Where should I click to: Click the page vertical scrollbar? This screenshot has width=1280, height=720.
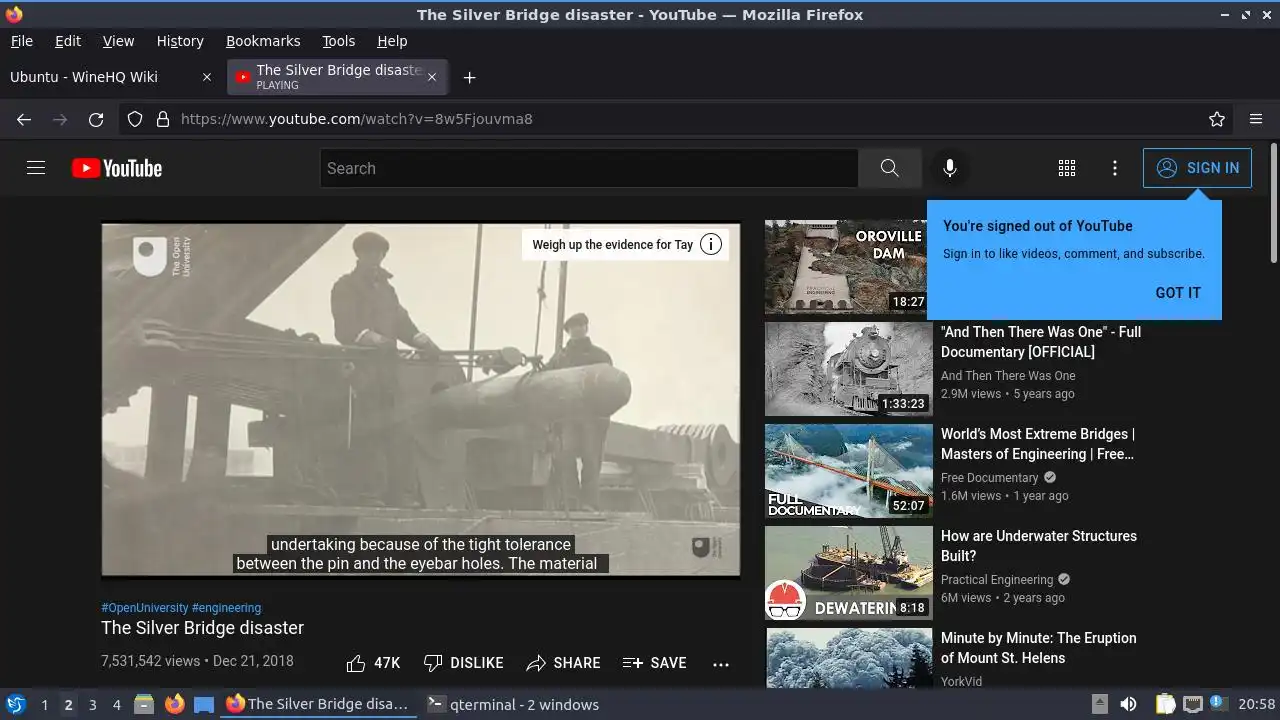[x=1273, y=205]
